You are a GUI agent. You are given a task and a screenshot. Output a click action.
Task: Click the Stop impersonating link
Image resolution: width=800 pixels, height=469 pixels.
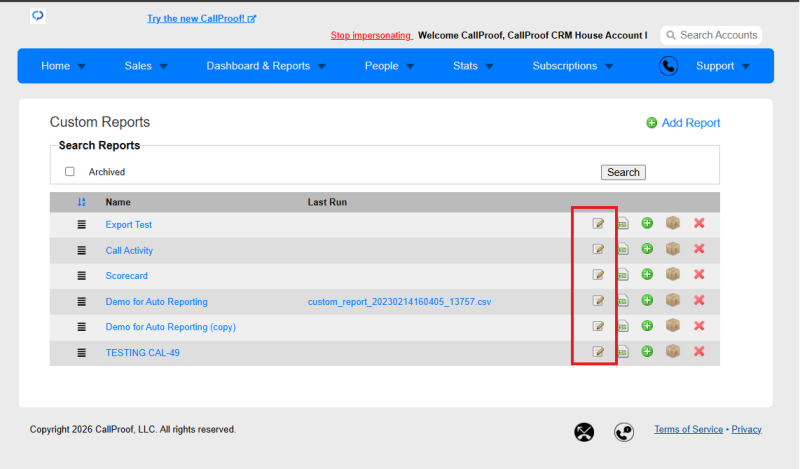371,35
